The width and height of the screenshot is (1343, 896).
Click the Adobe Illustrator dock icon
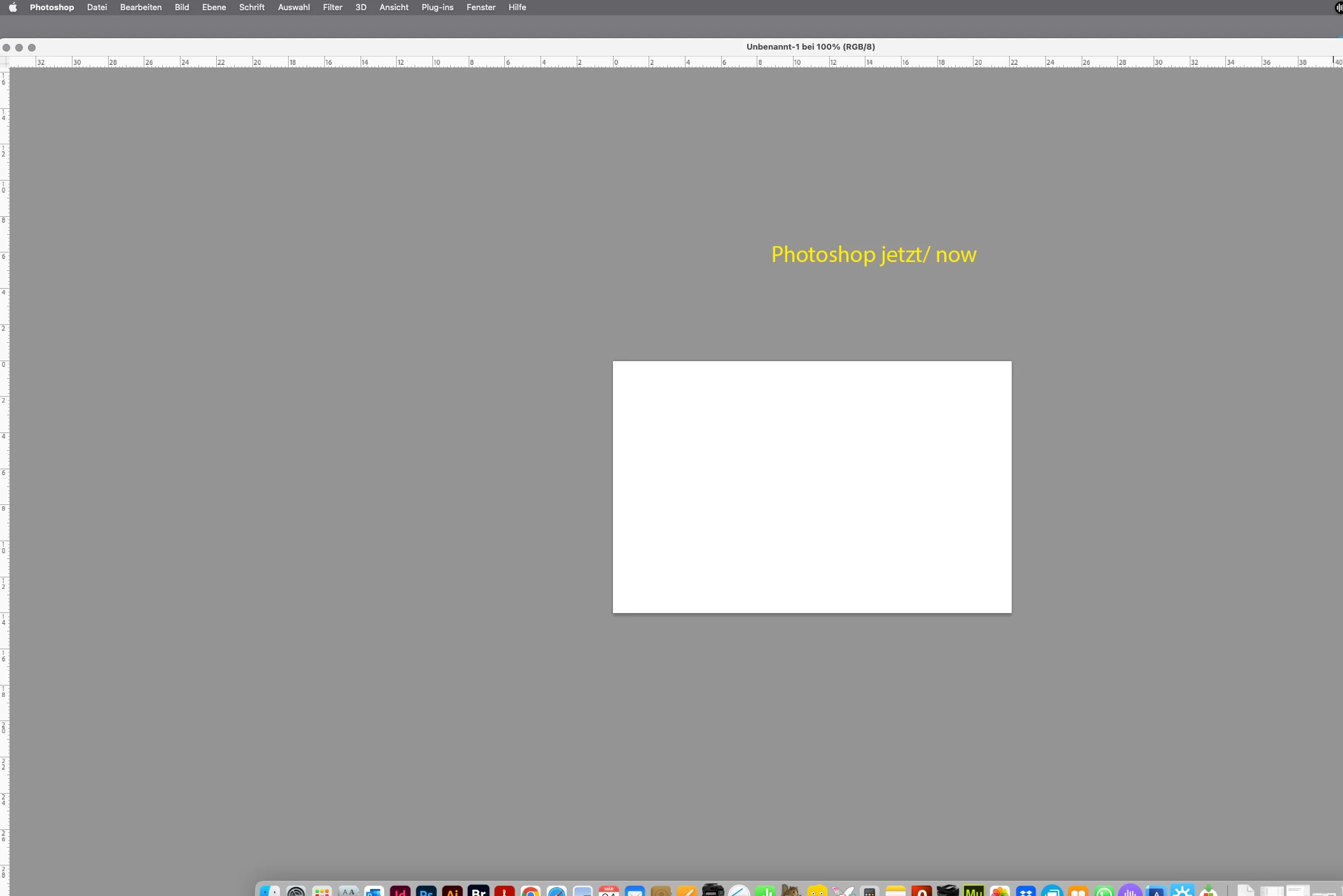452,892
